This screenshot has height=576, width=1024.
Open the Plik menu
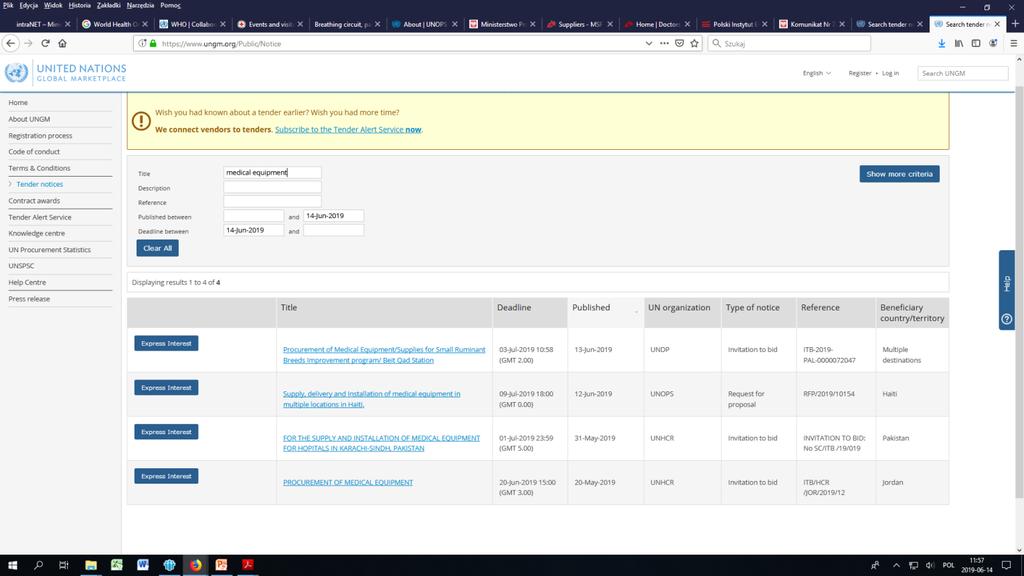click(8, 5)
